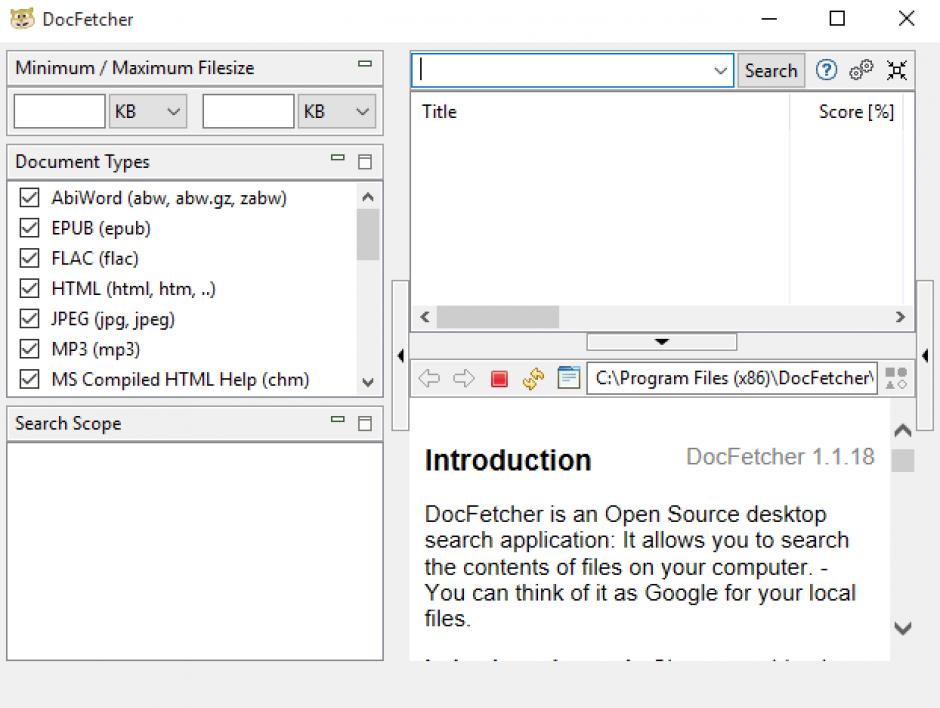This screenshot has height=708, width=940.
Task: Navigate forward with the right arrow icon
Action: (x=464, y=379)
